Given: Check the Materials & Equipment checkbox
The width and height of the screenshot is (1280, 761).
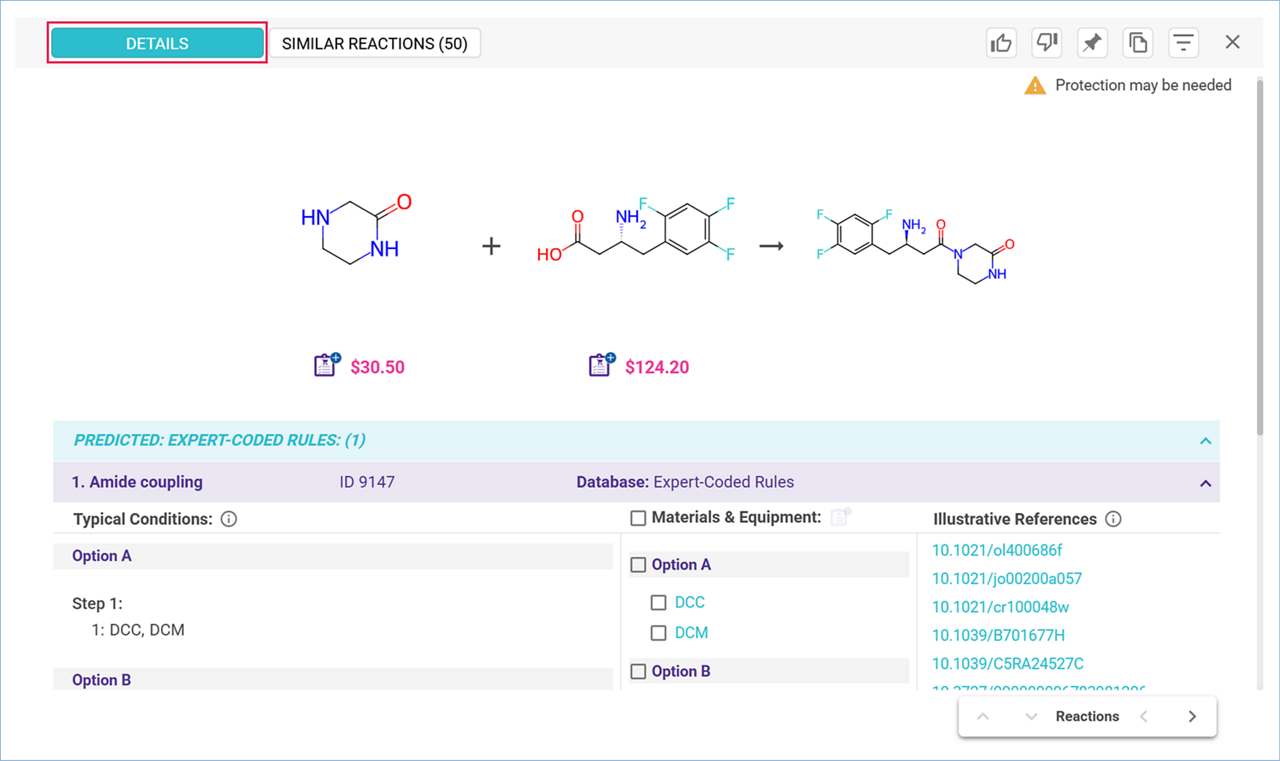Looking at the screenshot, I should [x=638, y=518].
